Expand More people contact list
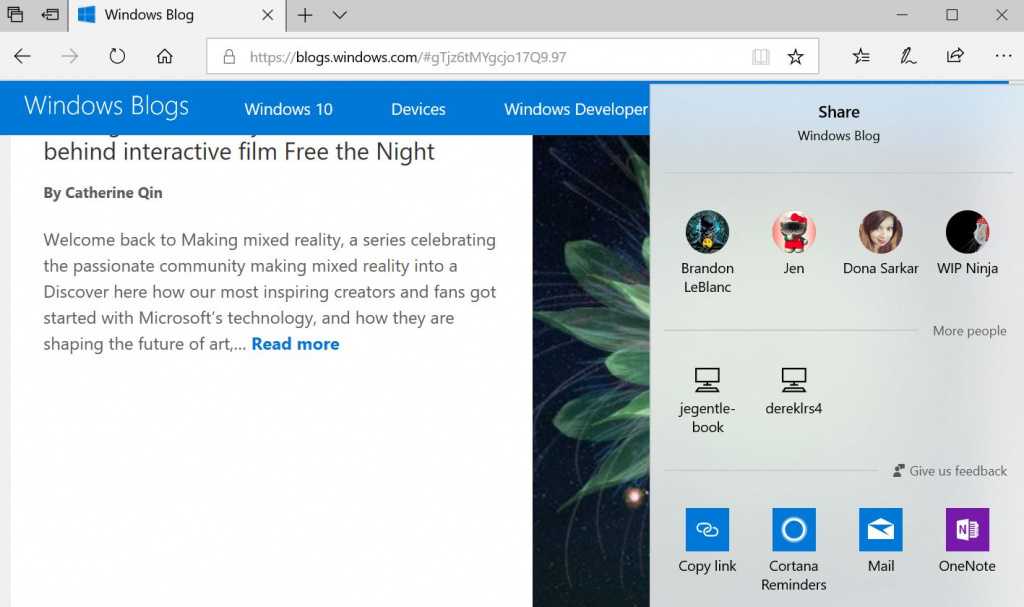This screenshot has width=1024, height=607. [969, 331]
